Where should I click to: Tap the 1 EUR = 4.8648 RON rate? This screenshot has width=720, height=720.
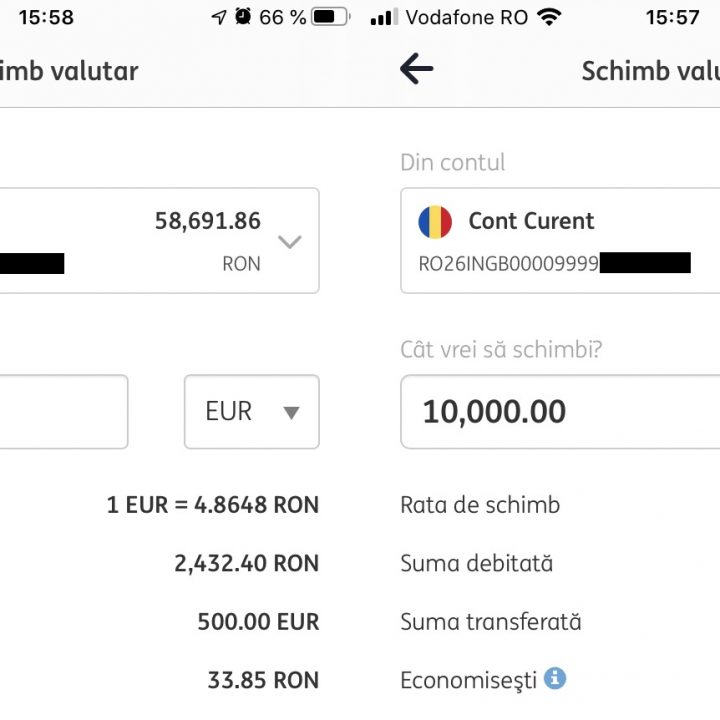[212, 505]
